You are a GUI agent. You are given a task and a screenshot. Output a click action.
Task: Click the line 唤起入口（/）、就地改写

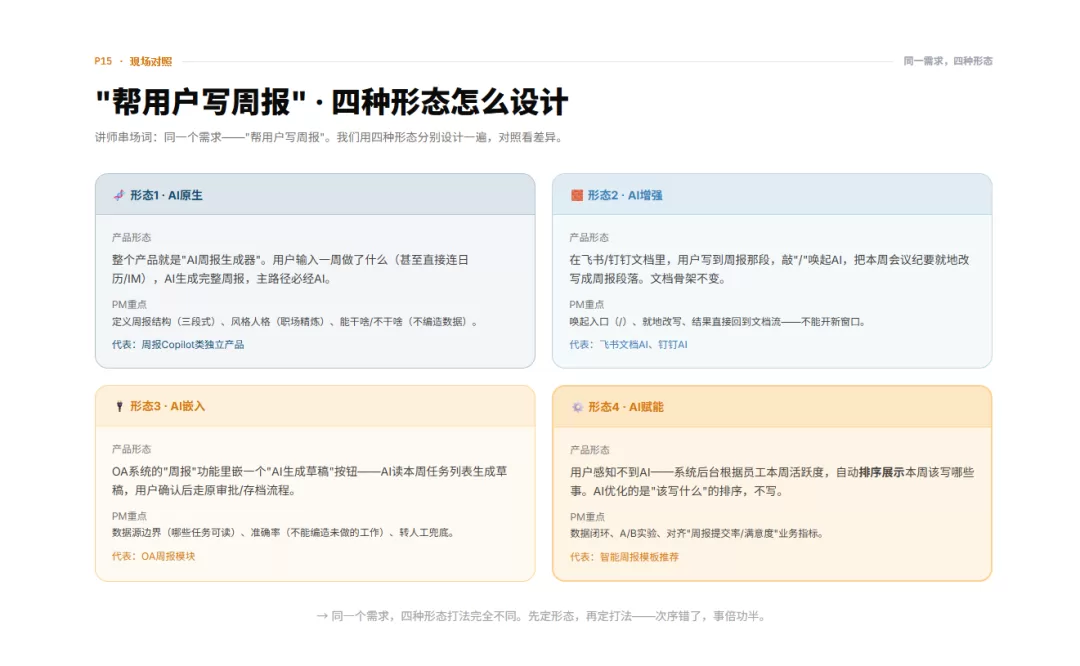tap(718, 322)
